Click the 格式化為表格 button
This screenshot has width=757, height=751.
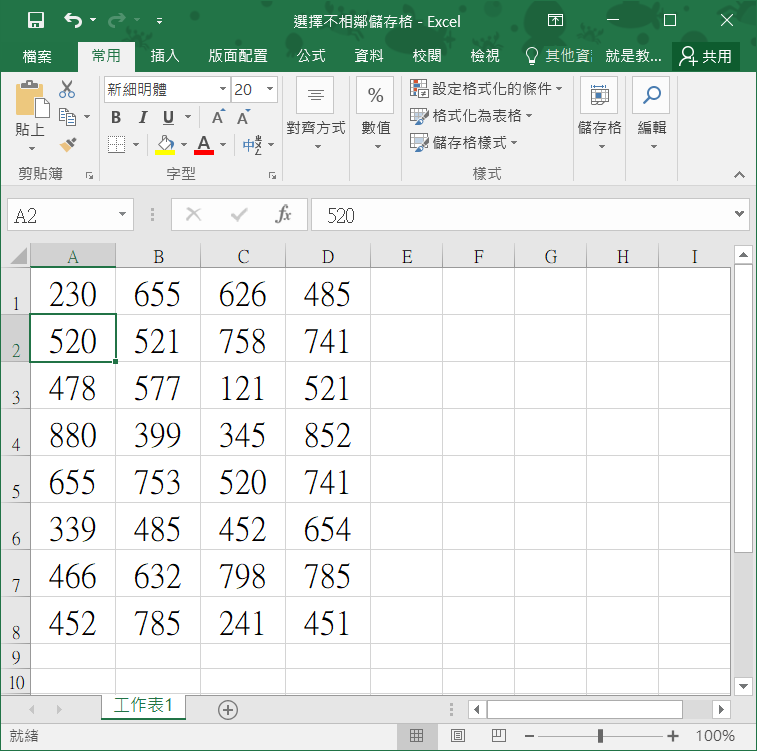point(472,116)
